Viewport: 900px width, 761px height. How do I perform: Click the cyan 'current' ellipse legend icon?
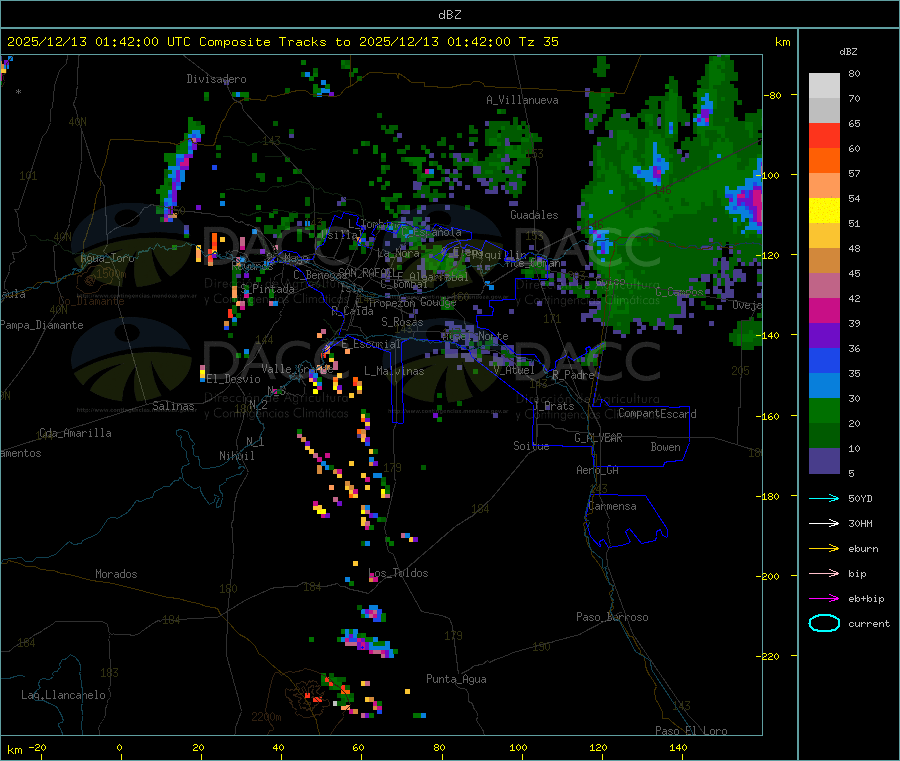coord(824,623)
